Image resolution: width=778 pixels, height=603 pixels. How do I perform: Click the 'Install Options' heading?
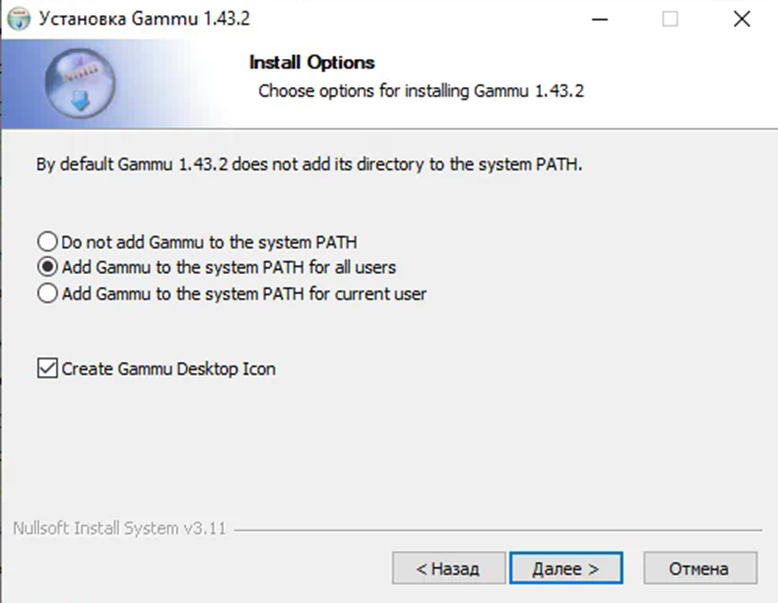pos(311,62)
